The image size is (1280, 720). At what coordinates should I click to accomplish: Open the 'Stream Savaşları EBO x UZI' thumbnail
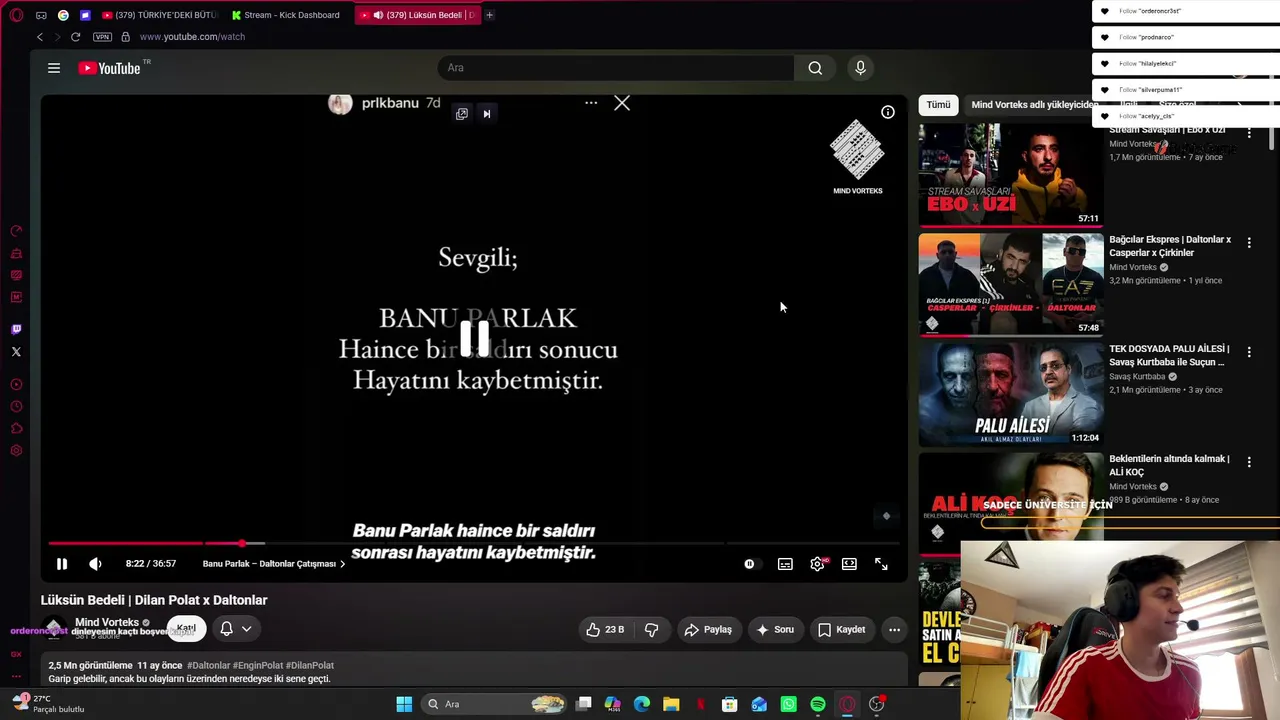[1010, 174]
